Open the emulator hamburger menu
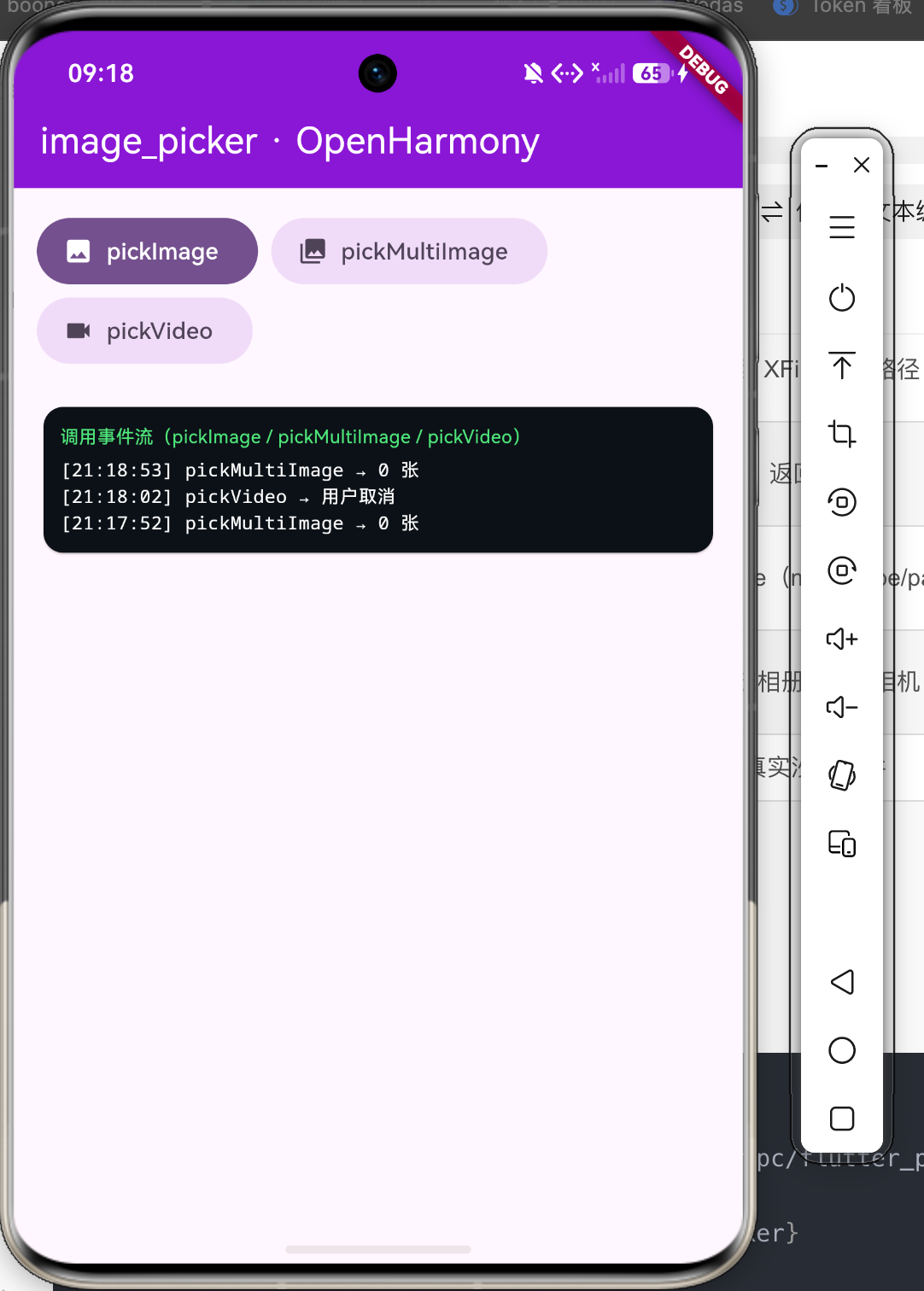 [842, 227]
